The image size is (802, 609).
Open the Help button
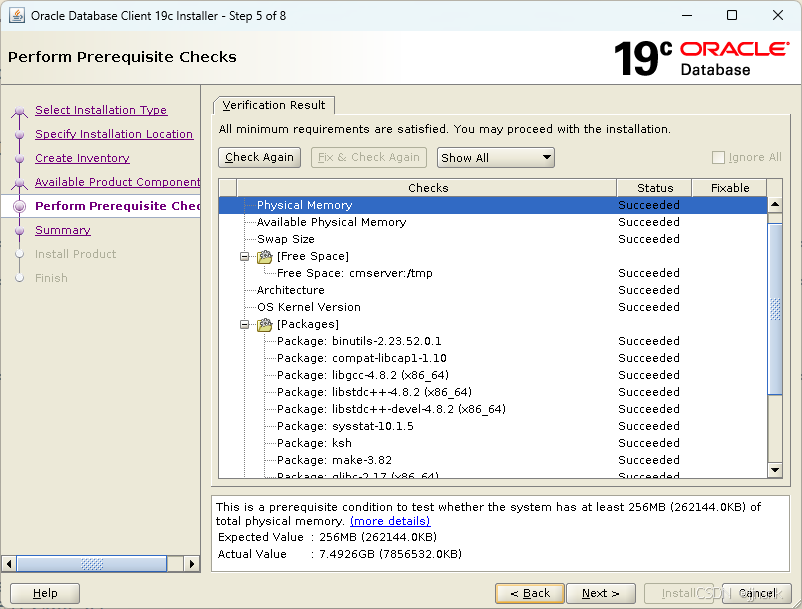coord(45,593)
